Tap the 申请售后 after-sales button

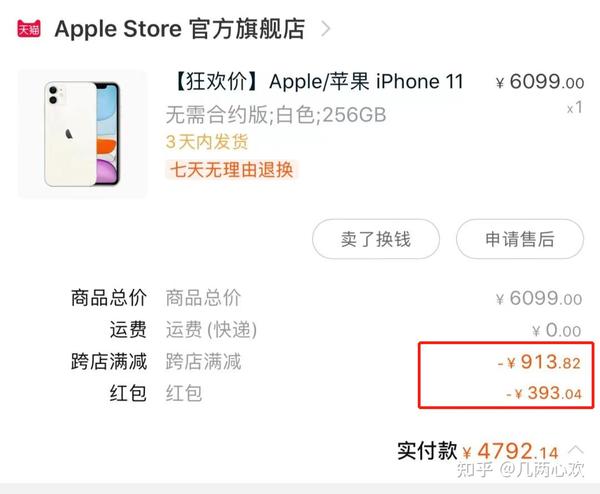tap(520, 239)
